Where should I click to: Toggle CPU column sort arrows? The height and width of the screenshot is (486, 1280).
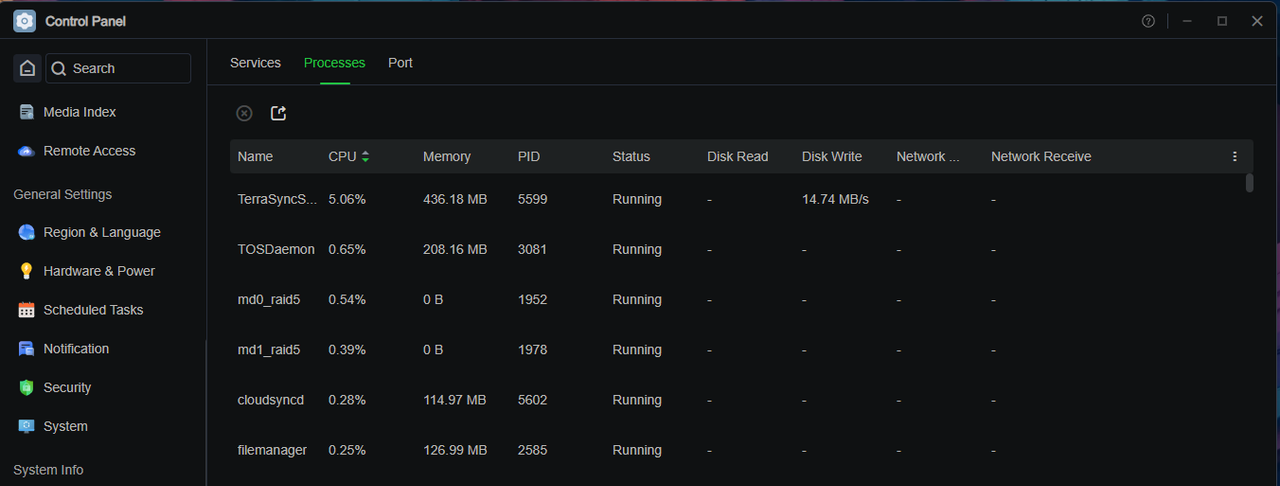coord(365,157)
